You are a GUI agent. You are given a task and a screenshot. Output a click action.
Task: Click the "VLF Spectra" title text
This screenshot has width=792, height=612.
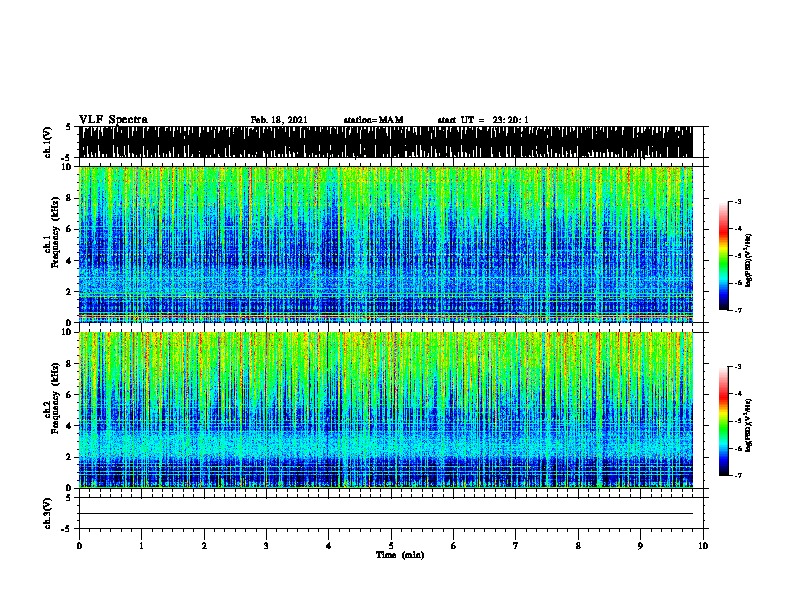pos(113,120)
